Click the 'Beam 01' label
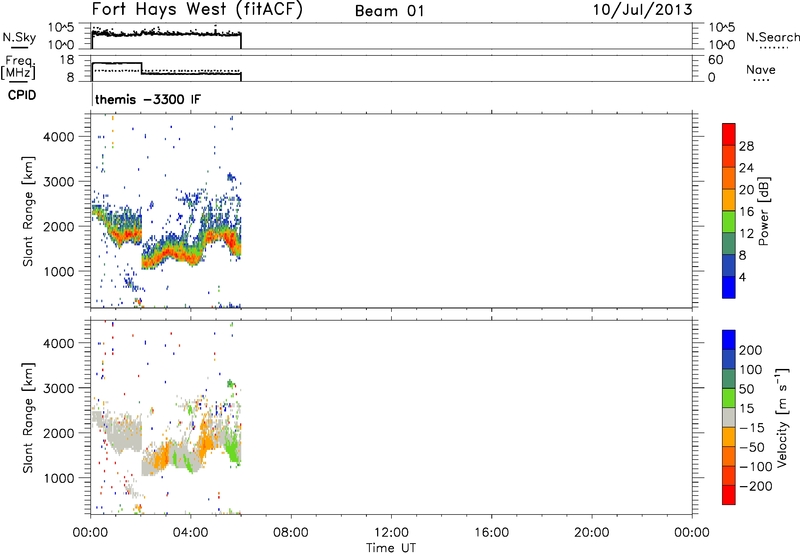Viewport: 800px width, 554px height. click(x=389, y=11)
